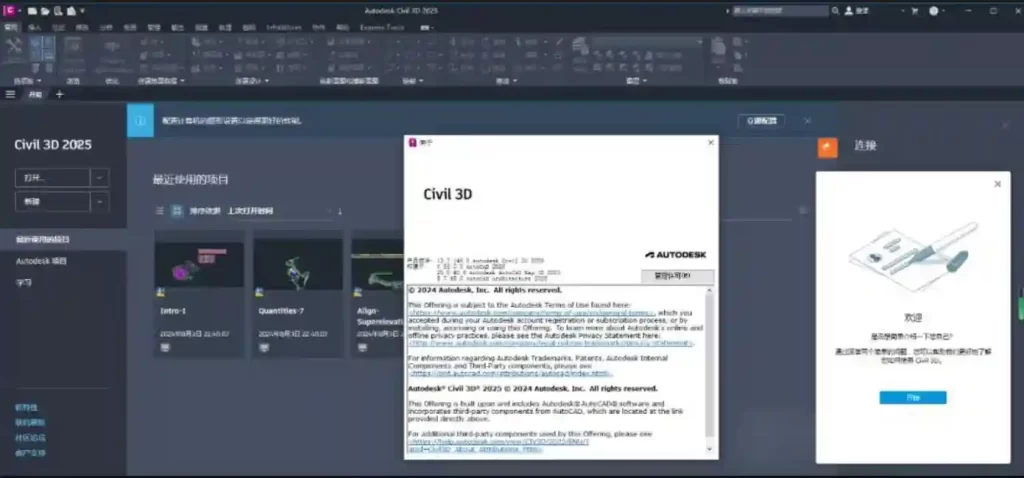Click the Civil 3D application menu logo
The height and width of the screenshot is (478, 1024).
click(x=11, y=10)
